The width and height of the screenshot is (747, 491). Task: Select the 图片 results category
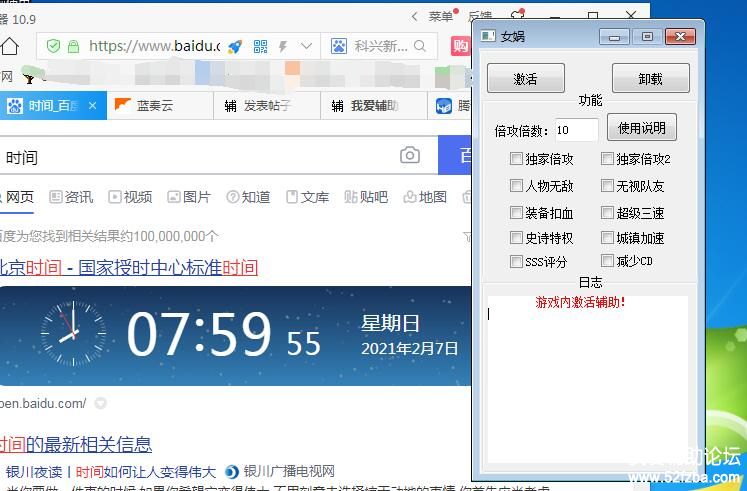click(189, 197)
